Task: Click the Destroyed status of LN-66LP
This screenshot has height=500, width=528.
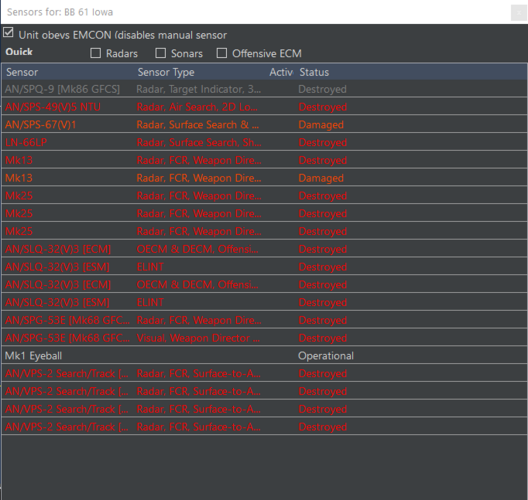Action: (323, 143)
